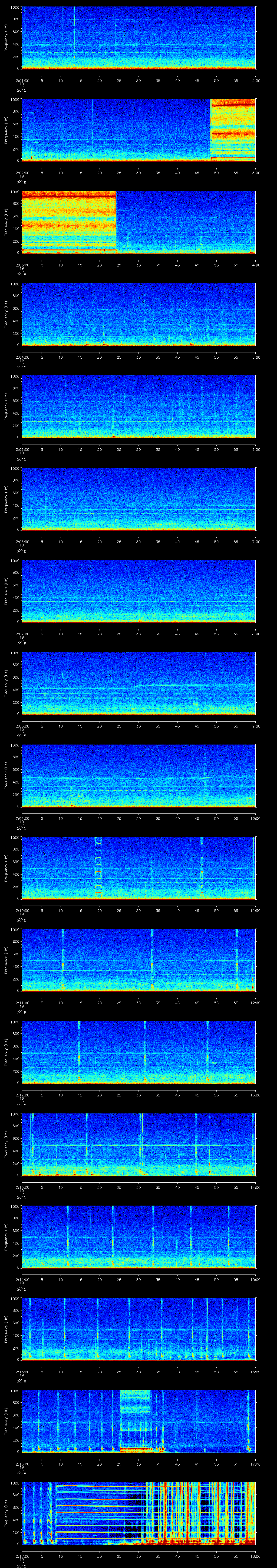
Task: Click the spectrogram panel starting at 2:15:00
Action: pyautogui.click(x=138, y=1329)
